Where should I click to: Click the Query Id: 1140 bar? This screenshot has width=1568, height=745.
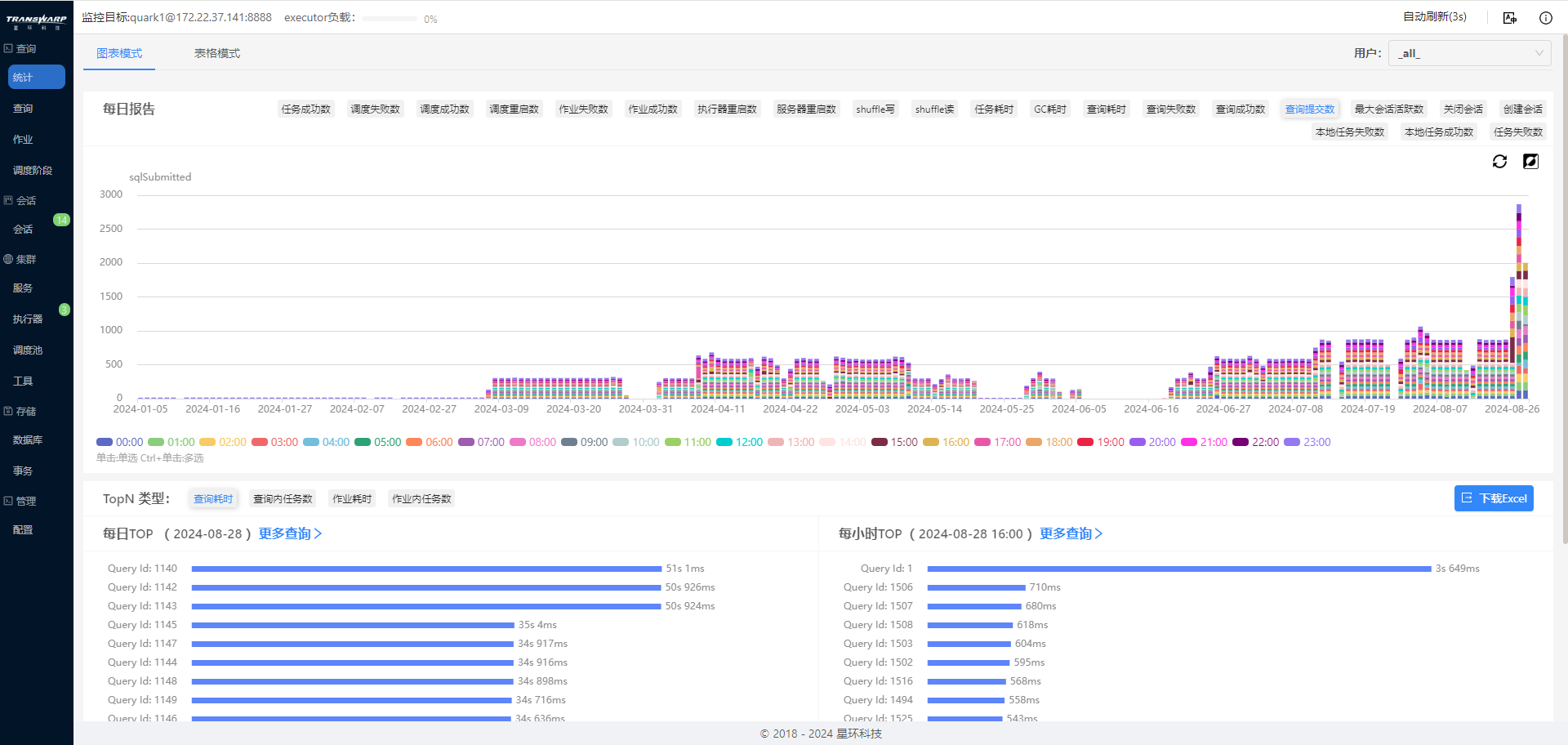pos(426,569)
